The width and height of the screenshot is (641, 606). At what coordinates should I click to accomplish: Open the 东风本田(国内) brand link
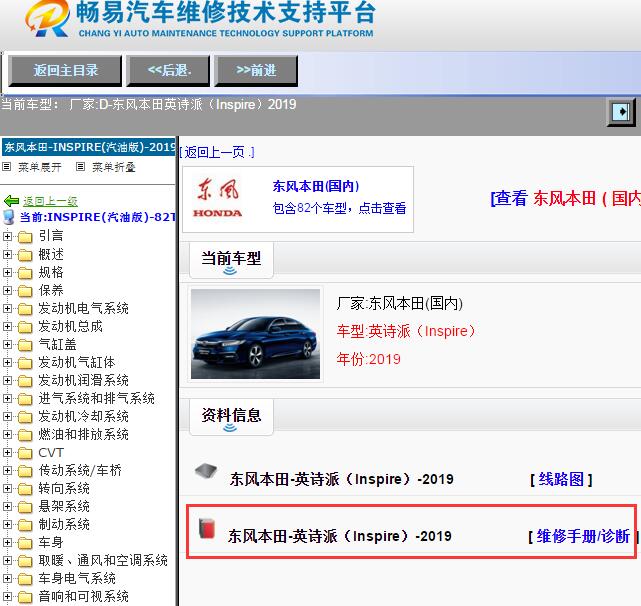coord(316,186)
